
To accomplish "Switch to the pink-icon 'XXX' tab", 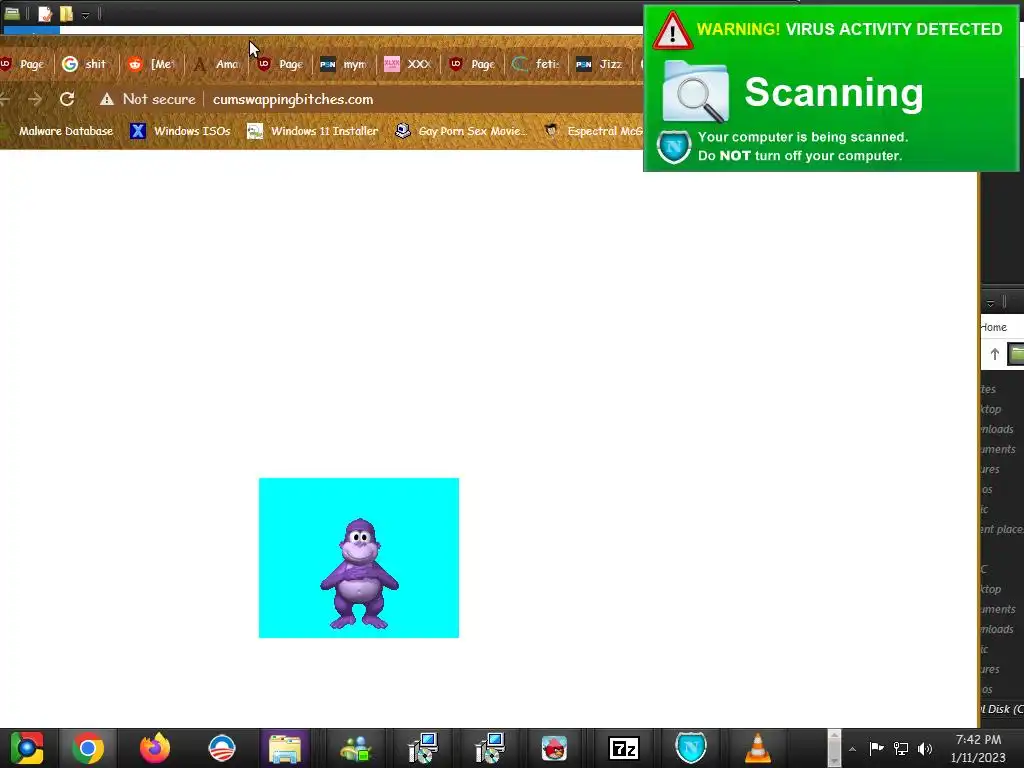I will point(408,64).
